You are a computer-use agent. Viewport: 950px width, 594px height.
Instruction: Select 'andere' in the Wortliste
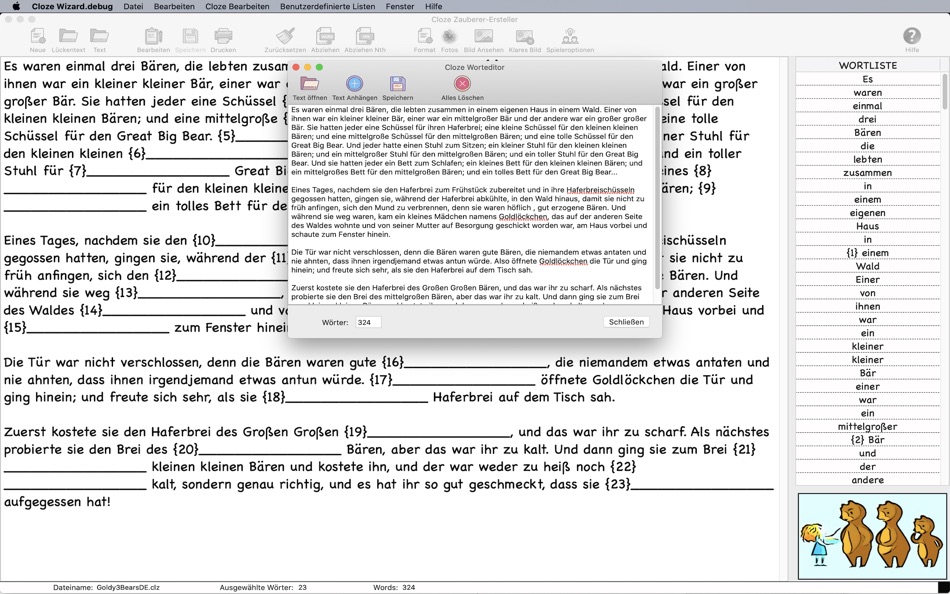point(868,479)
